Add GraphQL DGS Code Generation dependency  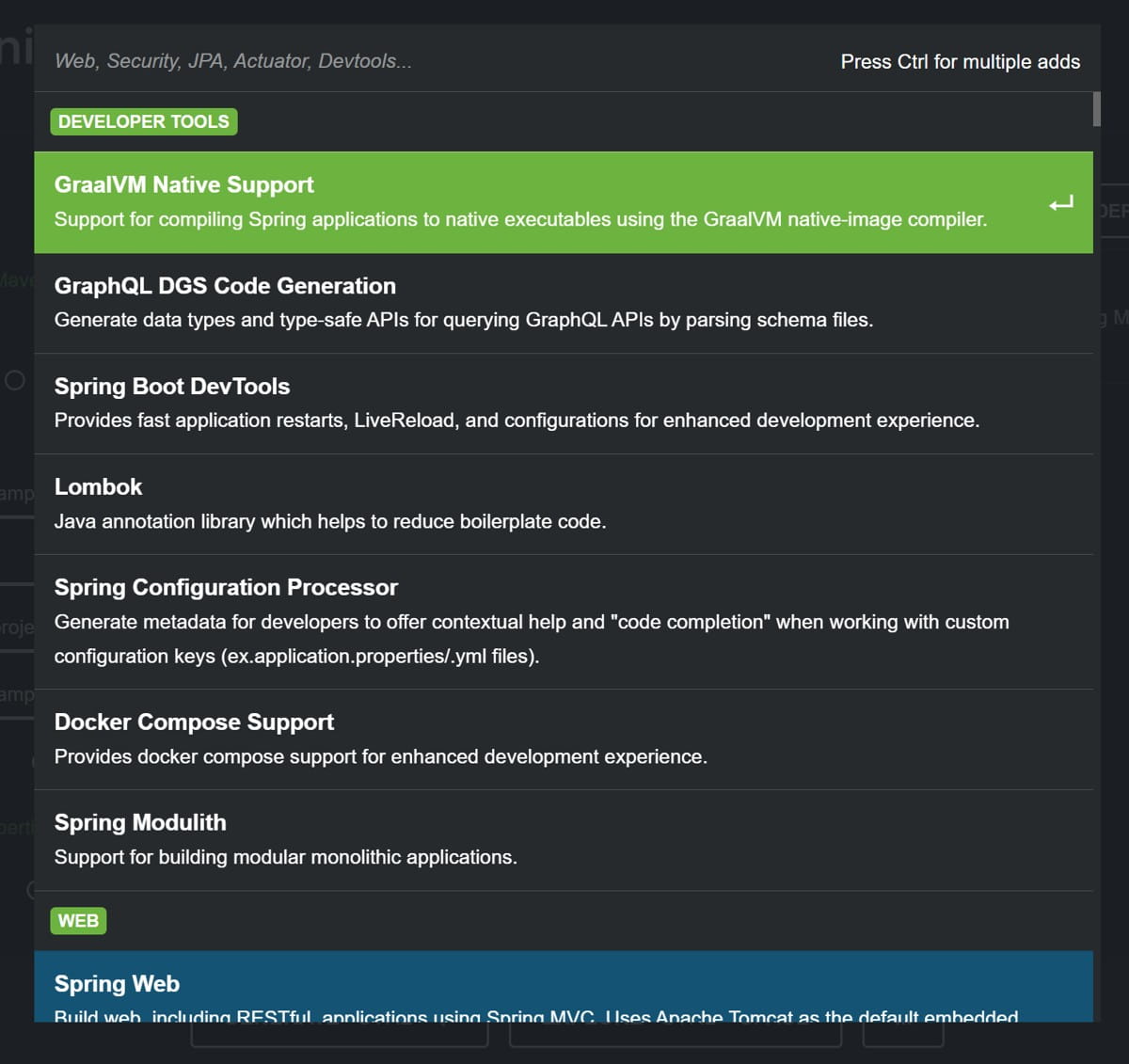click(x=225, y=286)
